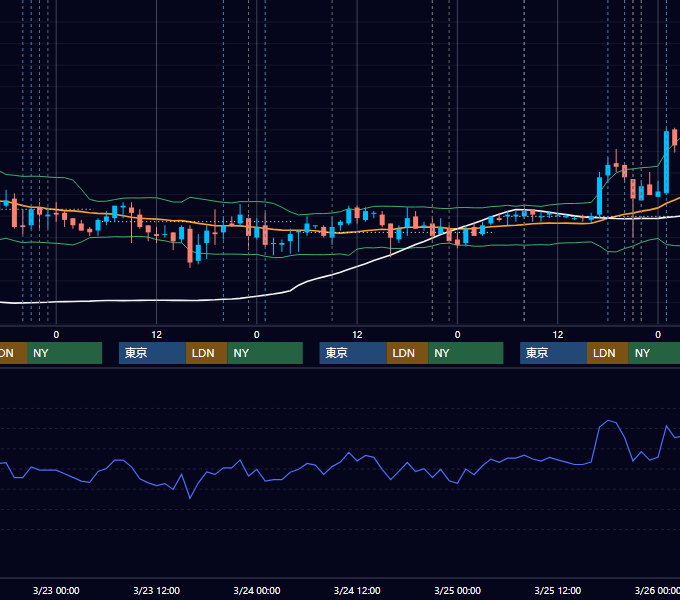Select the 東京 session block on 3/25
Image resolution: width=680 pixels, height=600 pixels.
[553, 353]
